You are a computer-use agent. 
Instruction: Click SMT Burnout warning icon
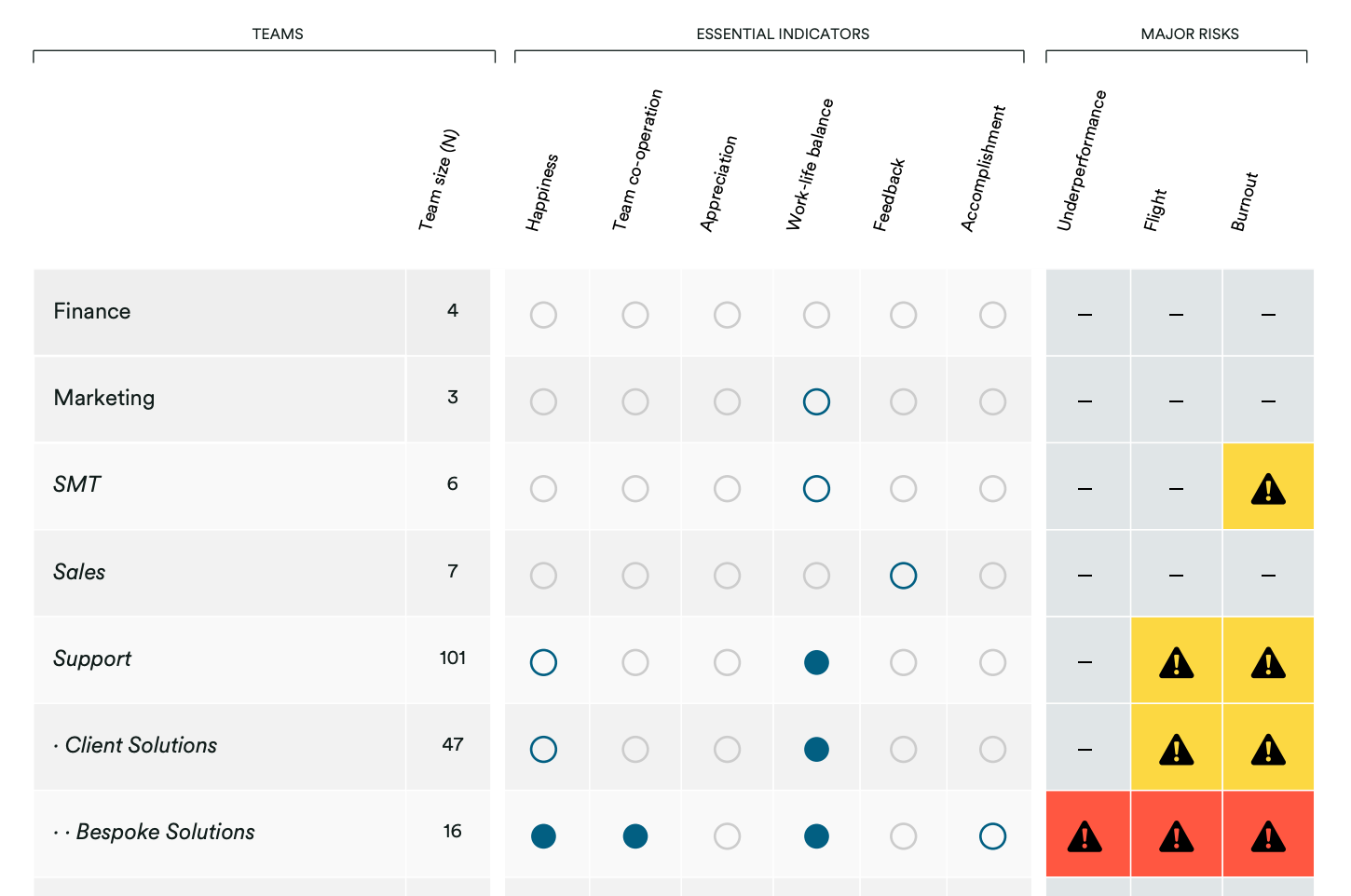click(x=1268, y=489)
